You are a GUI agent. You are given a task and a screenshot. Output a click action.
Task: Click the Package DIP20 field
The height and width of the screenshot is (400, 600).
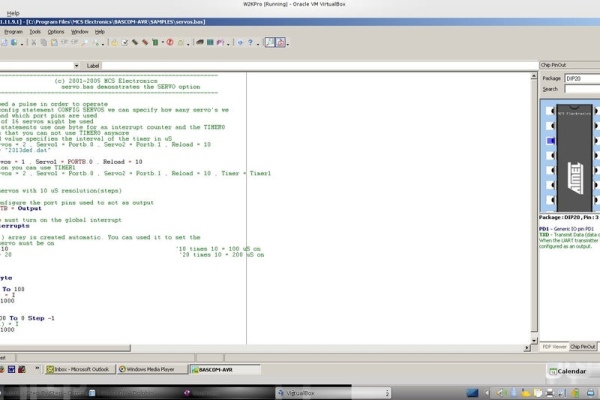point(582,78)
